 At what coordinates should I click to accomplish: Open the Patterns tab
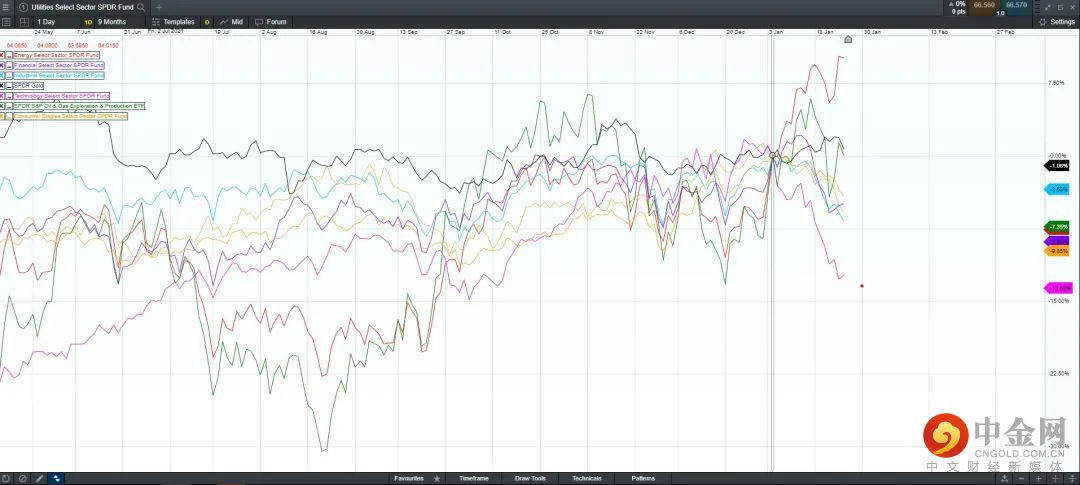tap(643, 478)
